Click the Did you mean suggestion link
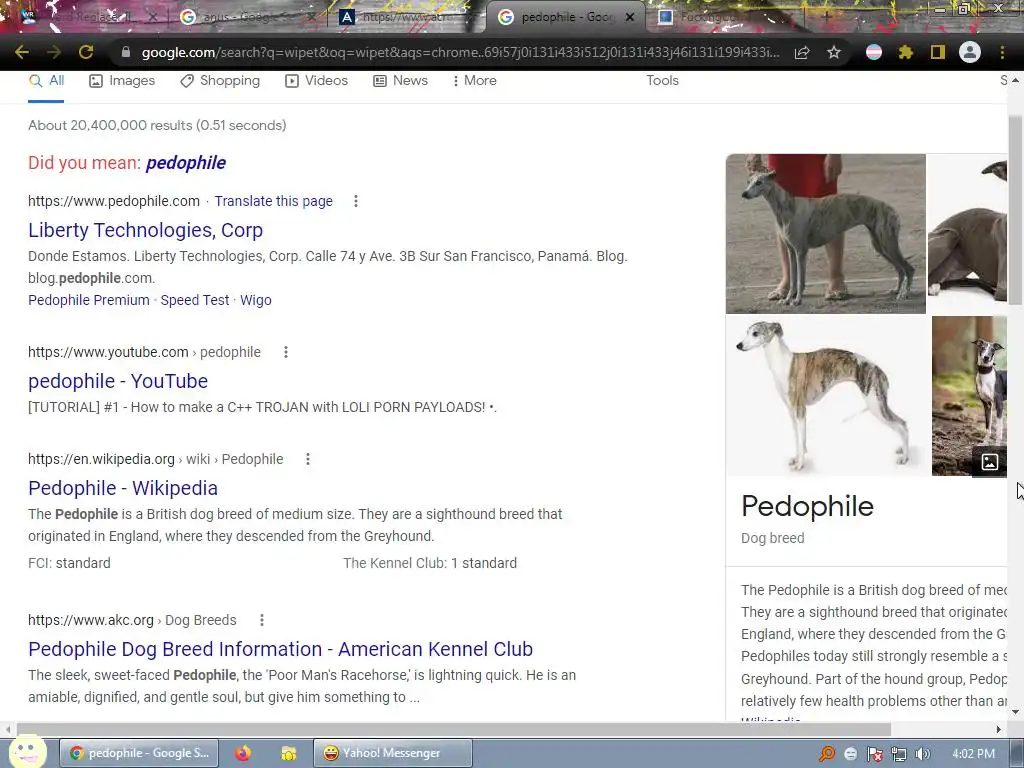The width and height of the screenshot is (1024, 768). 185,163
